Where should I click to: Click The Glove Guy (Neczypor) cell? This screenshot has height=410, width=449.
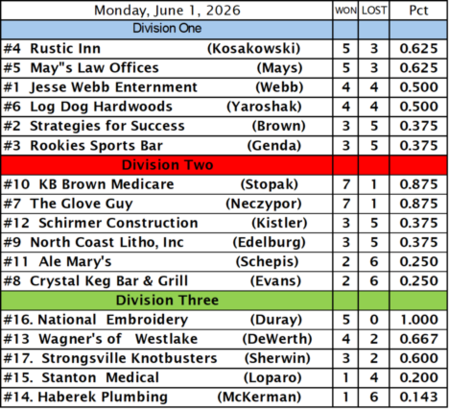[167, 204]
